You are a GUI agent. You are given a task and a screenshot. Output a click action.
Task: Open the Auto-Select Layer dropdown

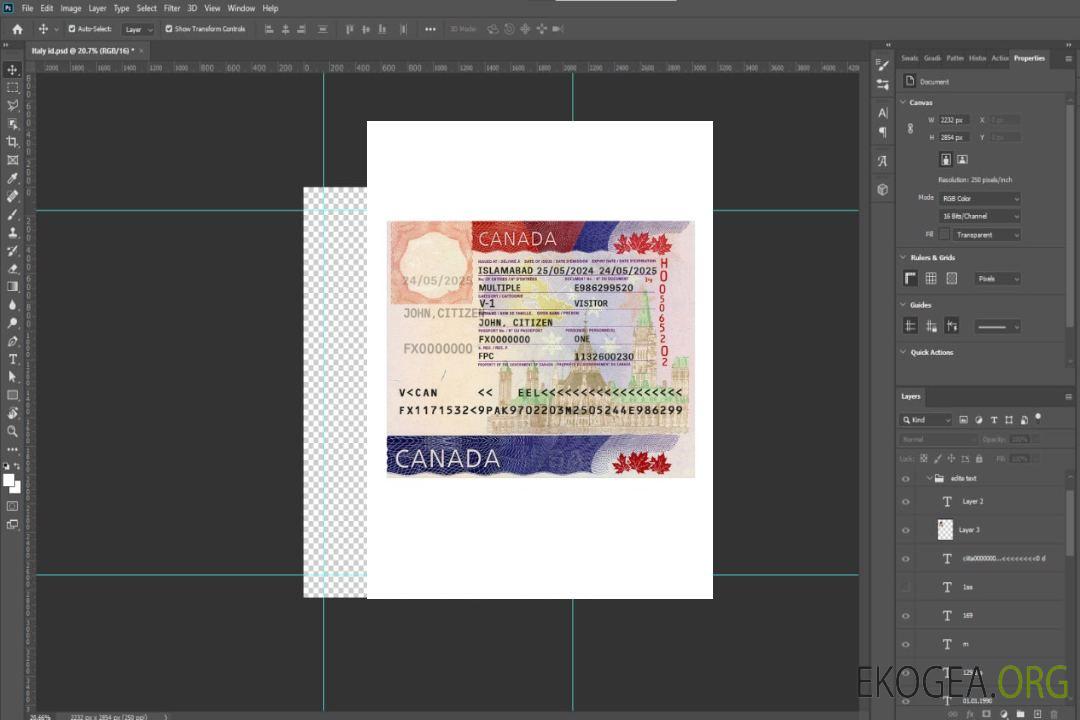point(138,29)
